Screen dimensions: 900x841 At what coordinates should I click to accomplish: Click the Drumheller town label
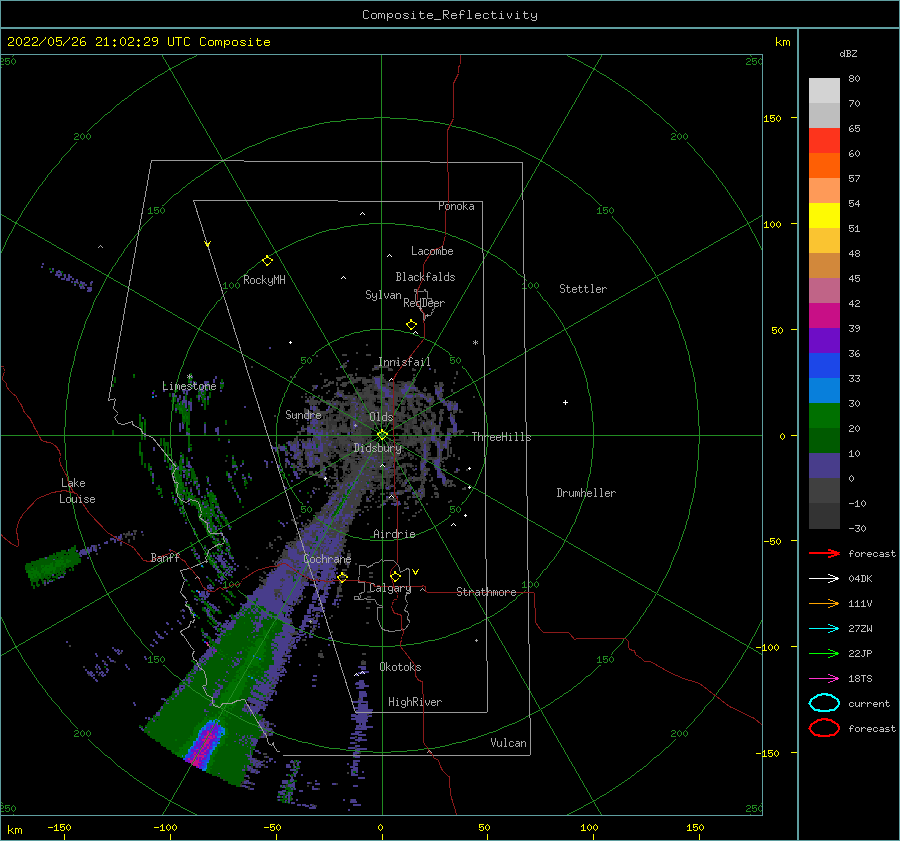pyautogui.click(x=586, y=493)
